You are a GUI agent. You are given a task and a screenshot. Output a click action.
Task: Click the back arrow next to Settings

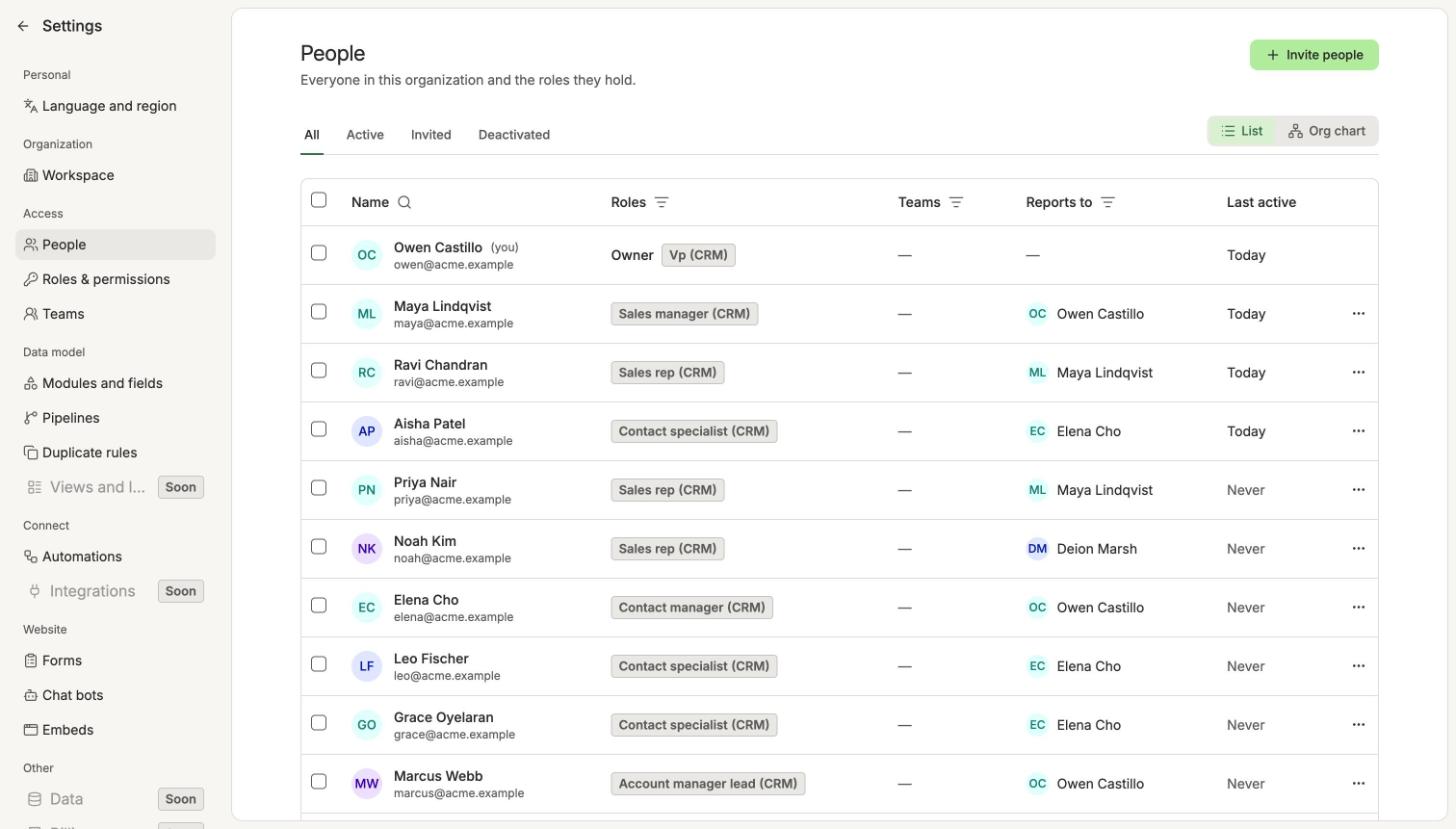tap(23, 26)
